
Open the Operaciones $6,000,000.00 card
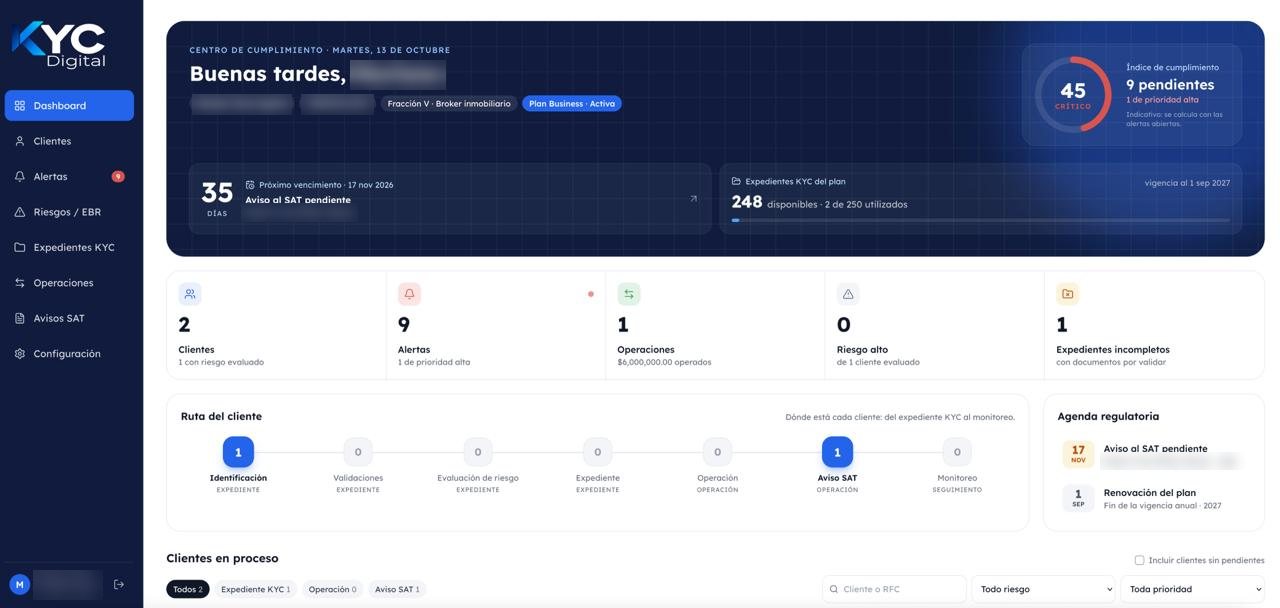[715, 325]
